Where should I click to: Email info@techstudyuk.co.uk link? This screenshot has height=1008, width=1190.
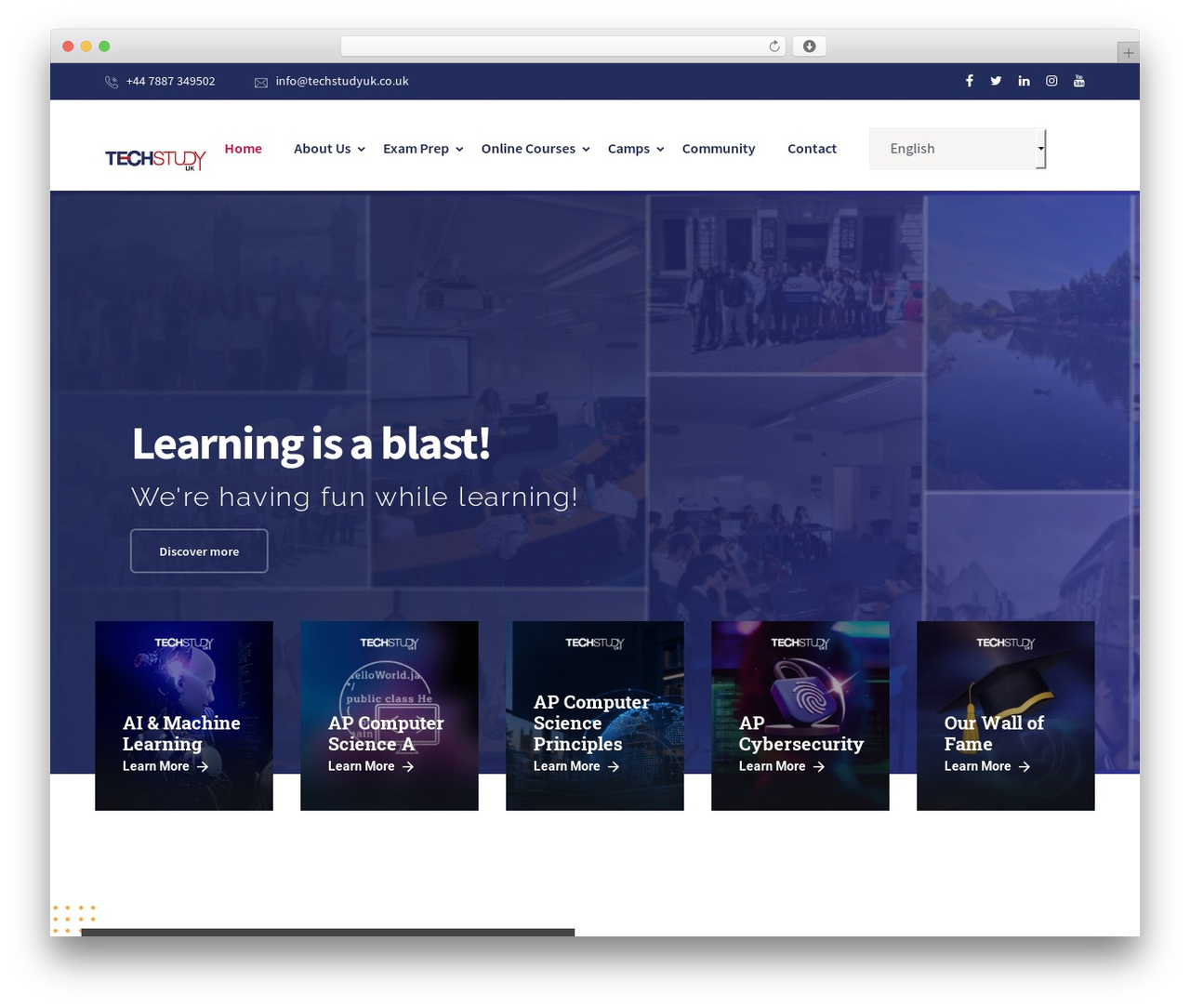tap(342, 82)
